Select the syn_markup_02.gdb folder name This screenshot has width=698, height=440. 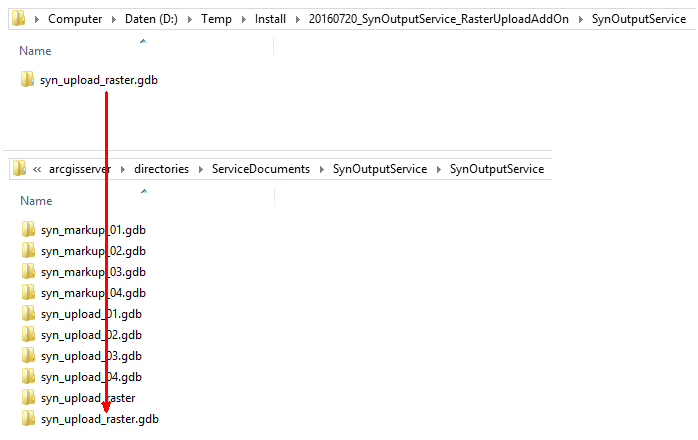(x=93, y=251)
